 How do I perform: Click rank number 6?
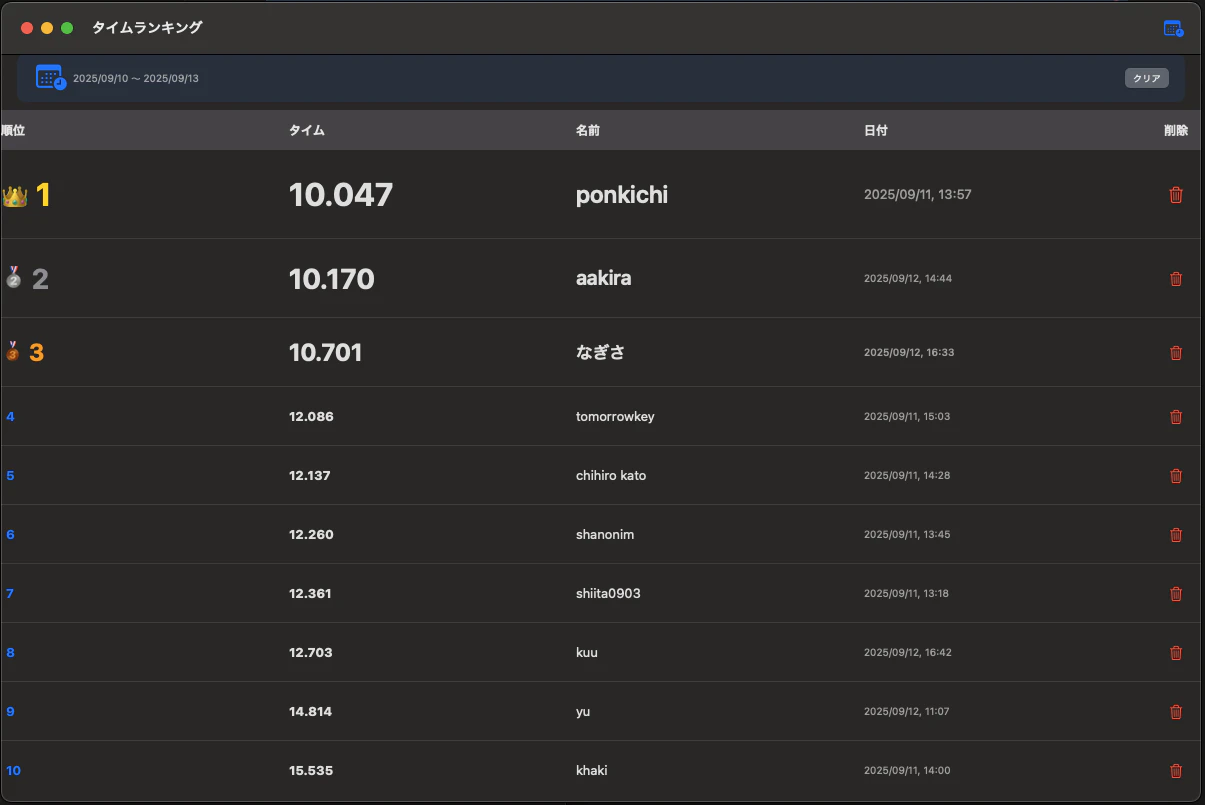point(10,535)
